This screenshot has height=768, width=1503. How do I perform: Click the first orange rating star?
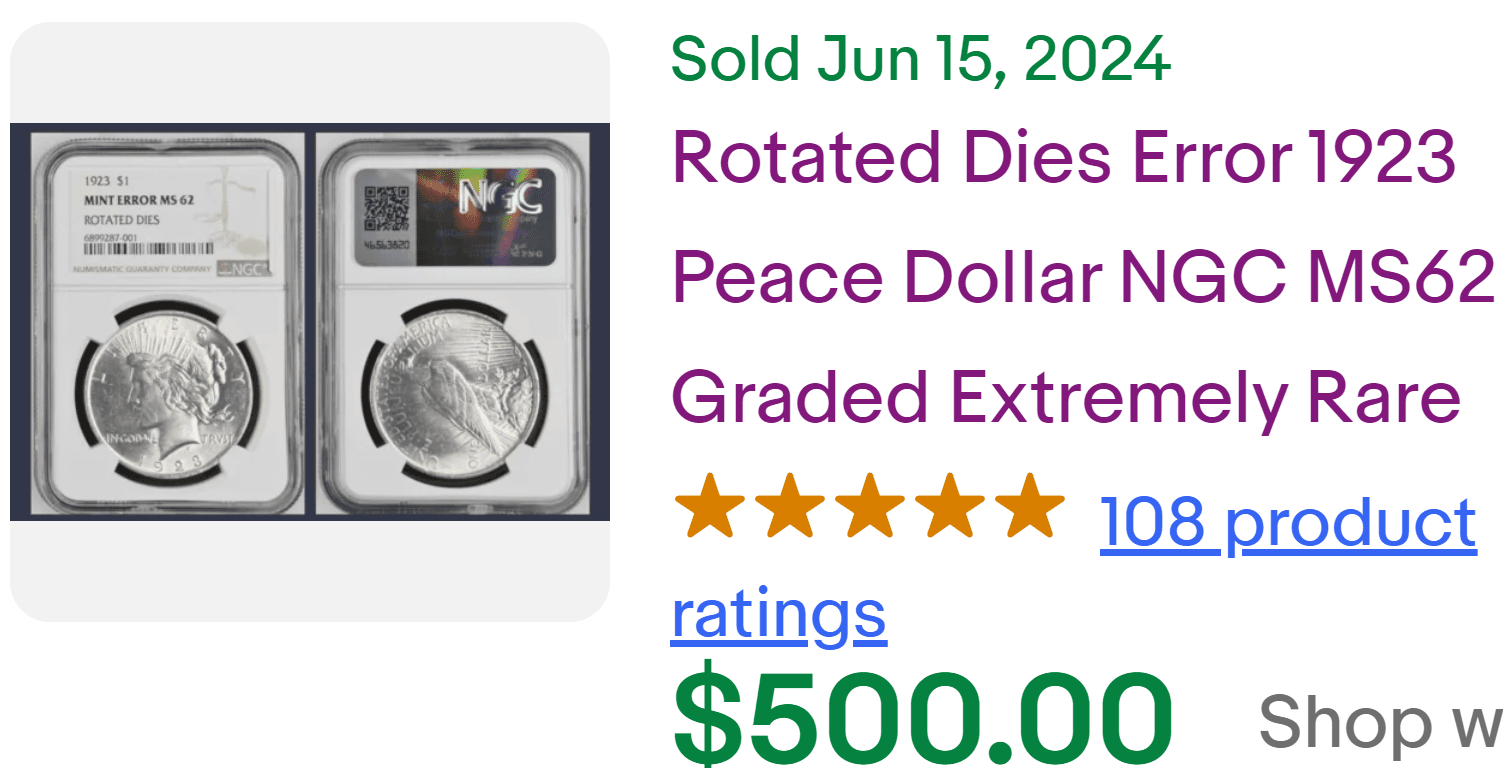click(708, 506)
